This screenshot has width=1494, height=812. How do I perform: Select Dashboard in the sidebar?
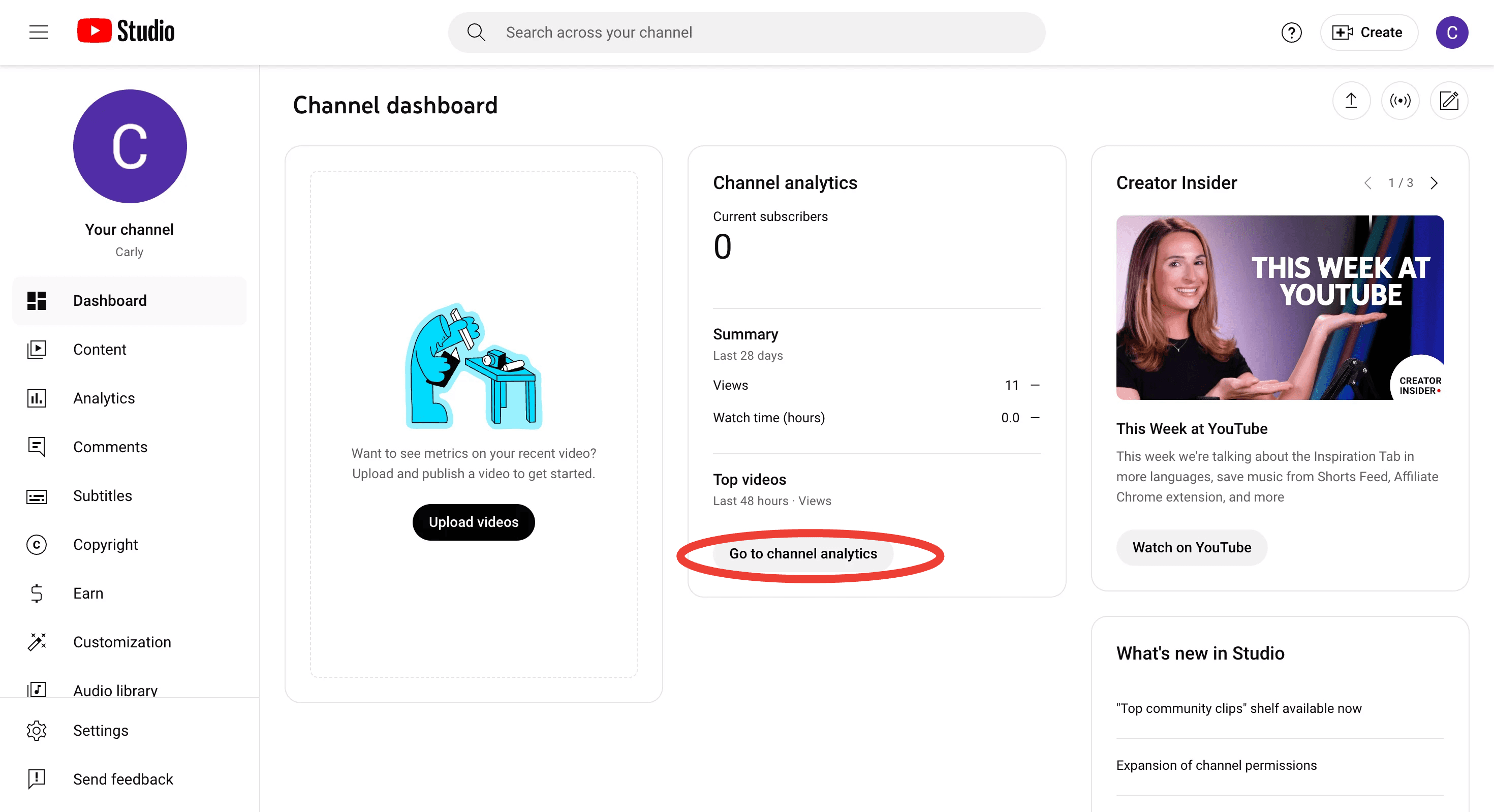[x=130, y=300]
